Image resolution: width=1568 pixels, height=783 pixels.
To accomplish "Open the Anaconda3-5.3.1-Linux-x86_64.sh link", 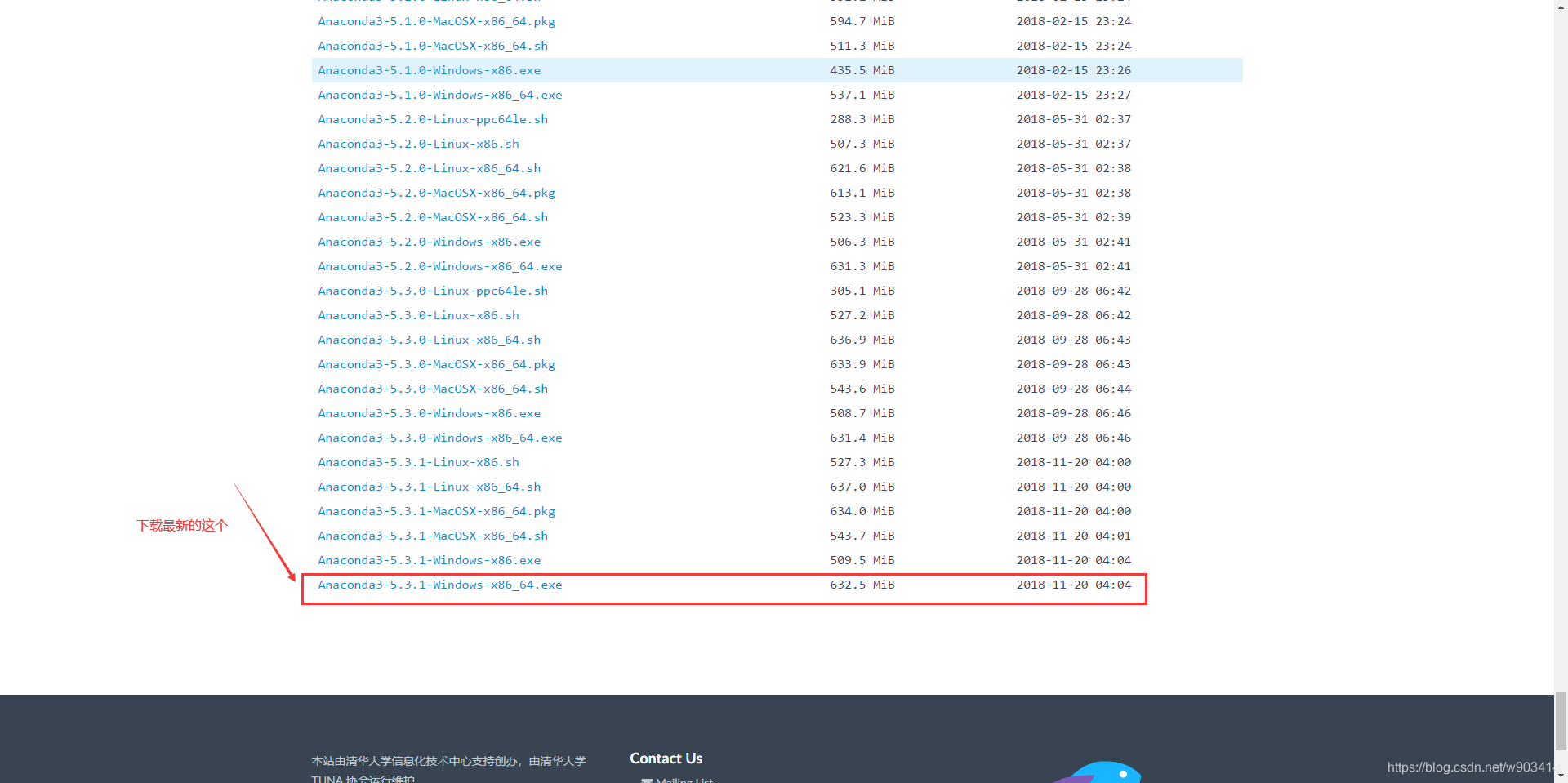I will coord(429,487).
